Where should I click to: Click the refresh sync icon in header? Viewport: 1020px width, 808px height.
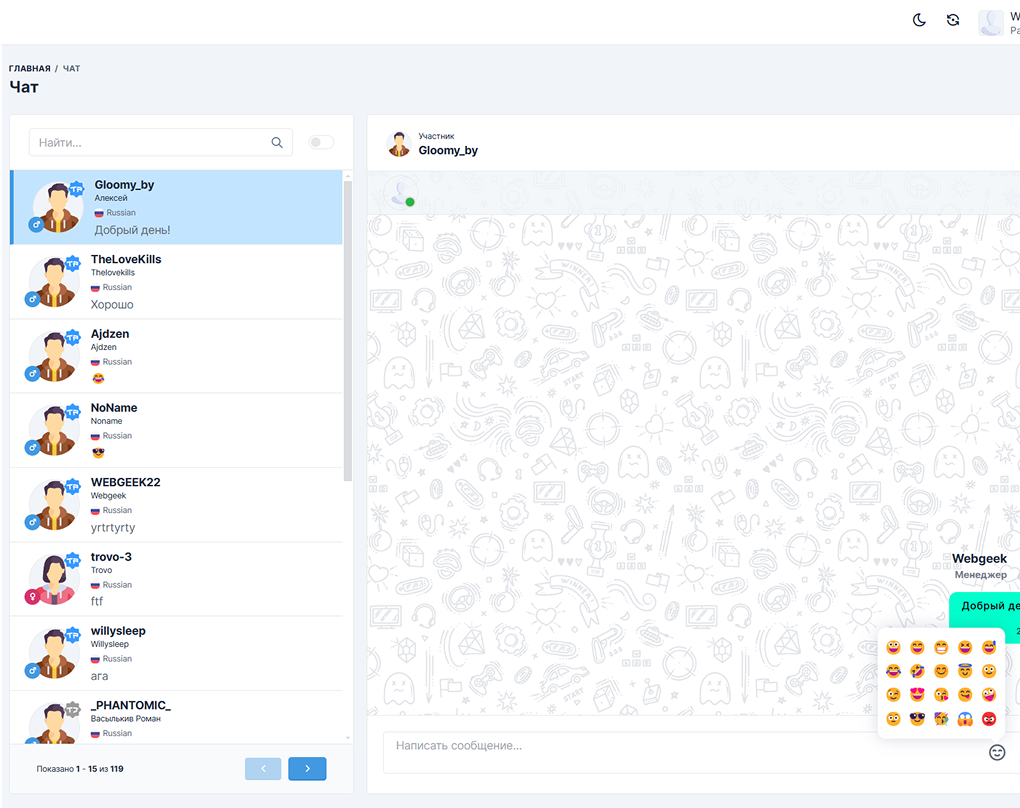(953, 20)
